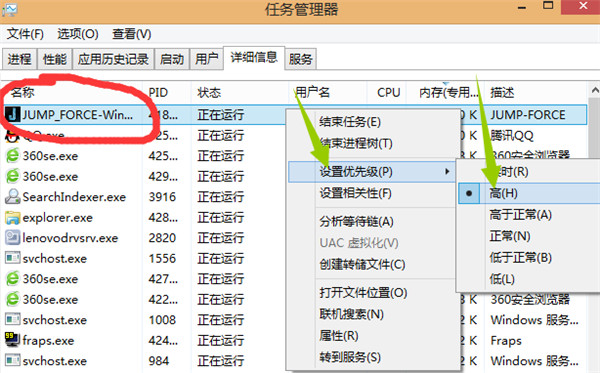Click the SearchIndexer.exe magnifier icon
Screen dimensions: 600x373
pyautogui.click(x=12, y=197)
